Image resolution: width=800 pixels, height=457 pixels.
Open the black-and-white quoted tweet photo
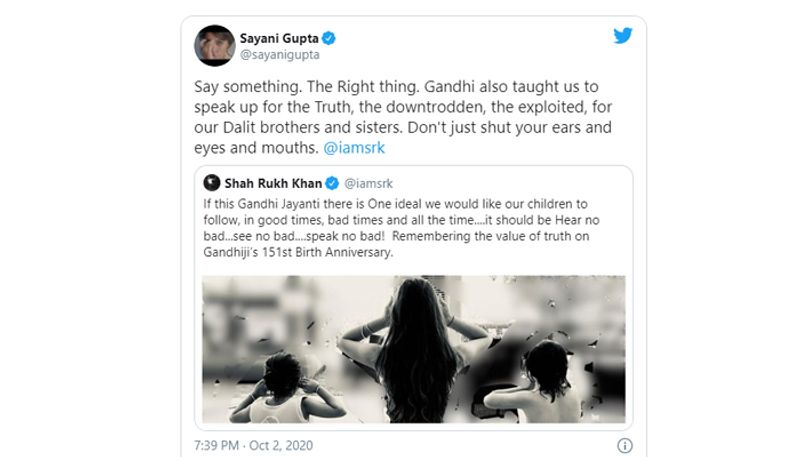(414, 349)
